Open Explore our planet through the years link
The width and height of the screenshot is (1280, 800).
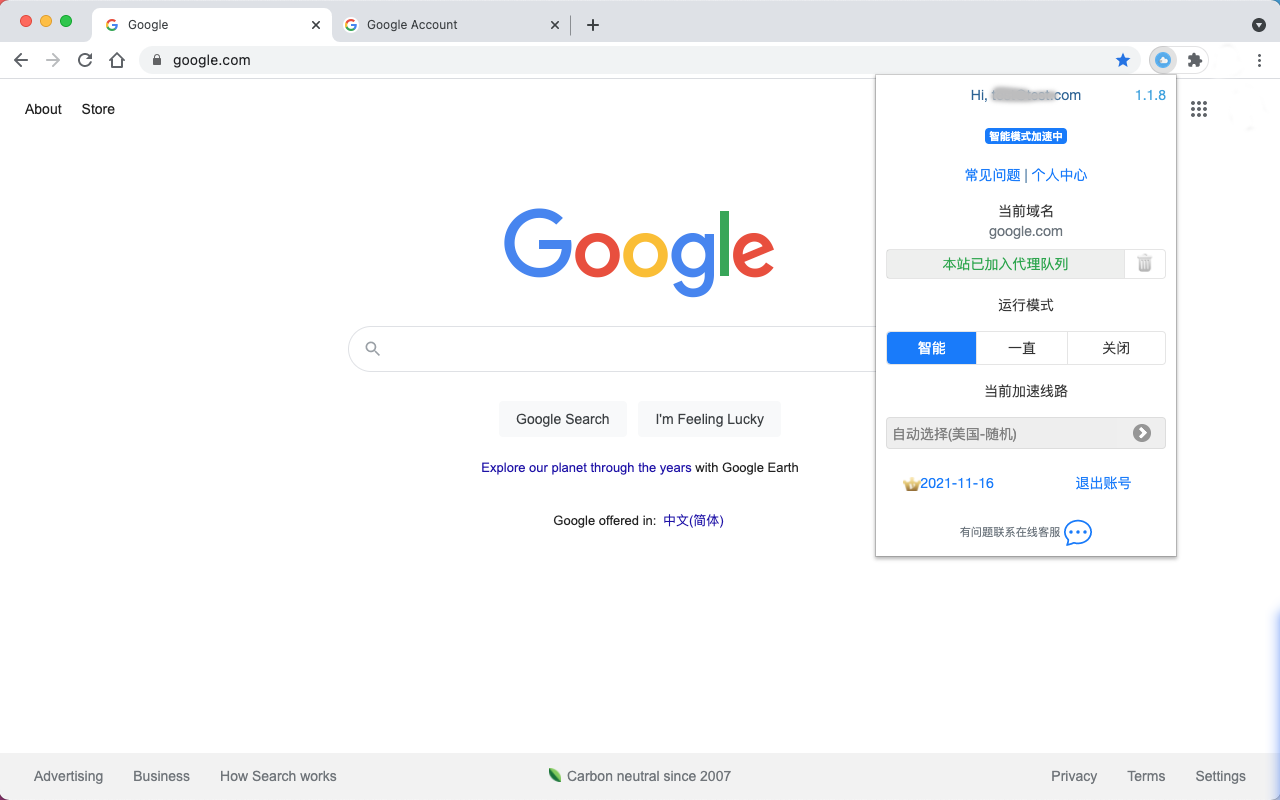pyautogui.click(x=586, y=467)
